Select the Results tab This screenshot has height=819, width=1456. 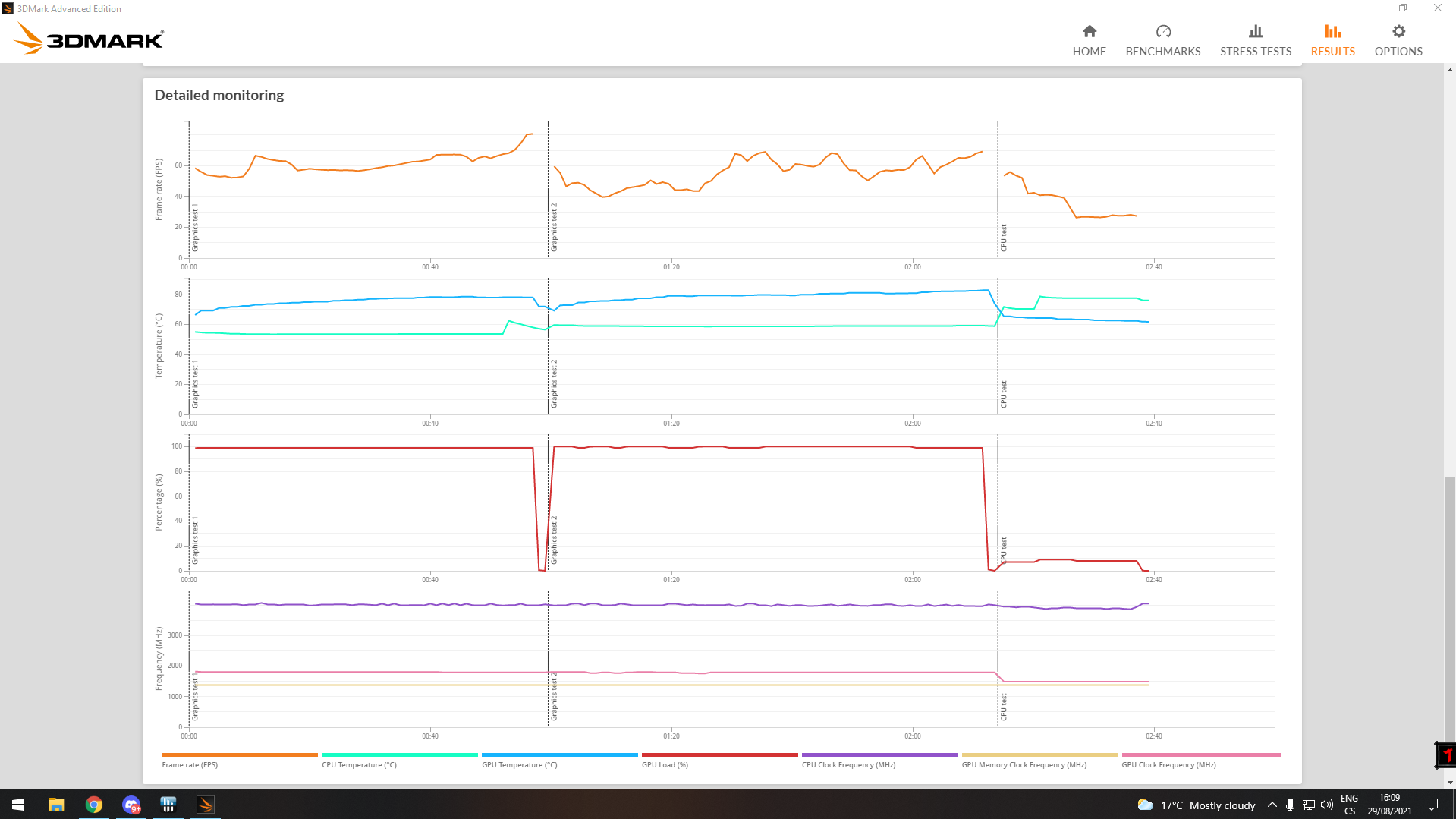(x=1332, y=40)
